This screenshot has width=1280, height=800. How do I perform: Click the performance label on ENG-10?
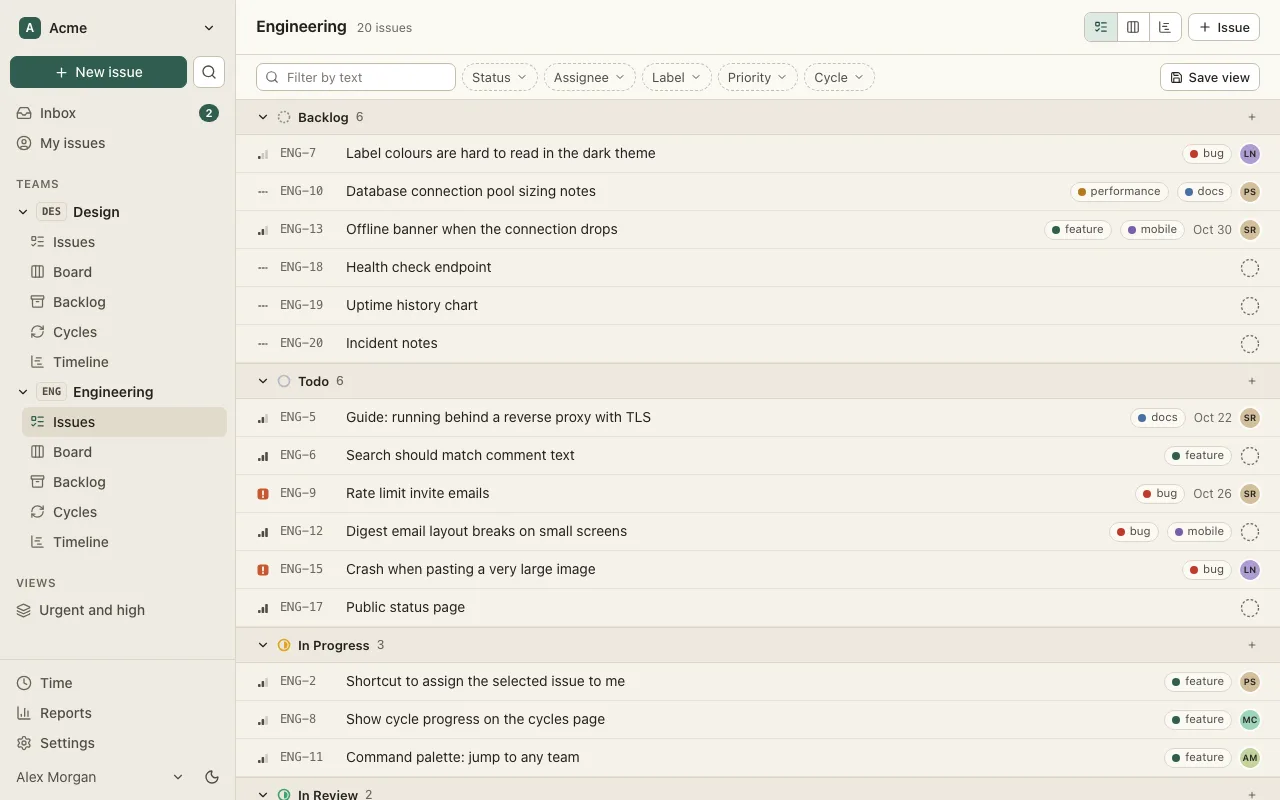(x=1119, y=192)
